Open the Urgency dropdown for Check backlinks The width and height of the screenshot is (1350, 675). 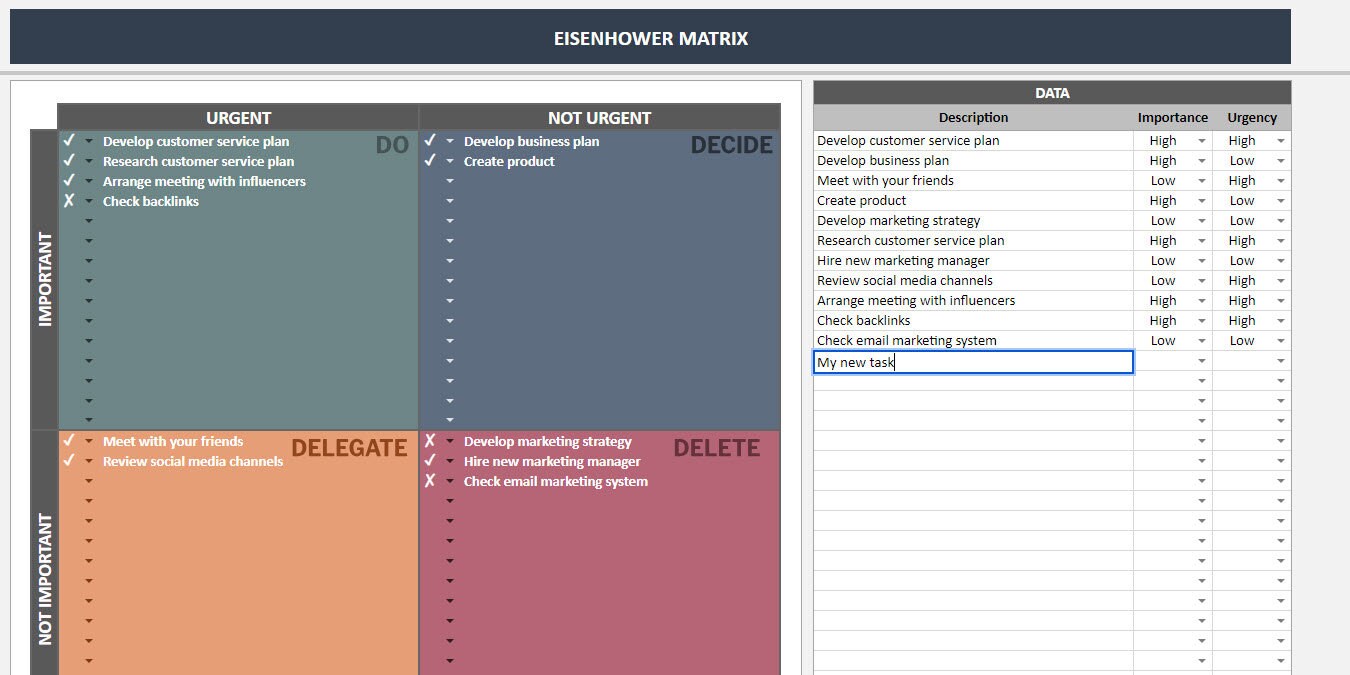[x=1280, y=320]
